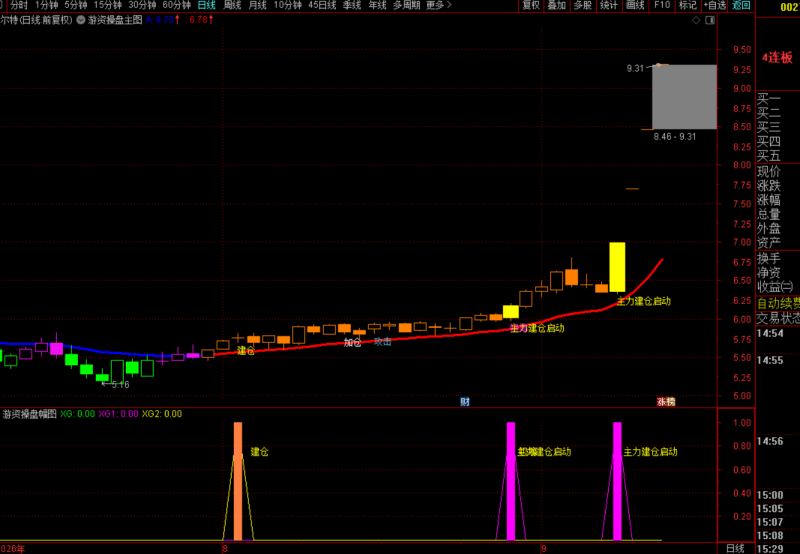Open the 多周期 multi-period view

click(407, 5)
